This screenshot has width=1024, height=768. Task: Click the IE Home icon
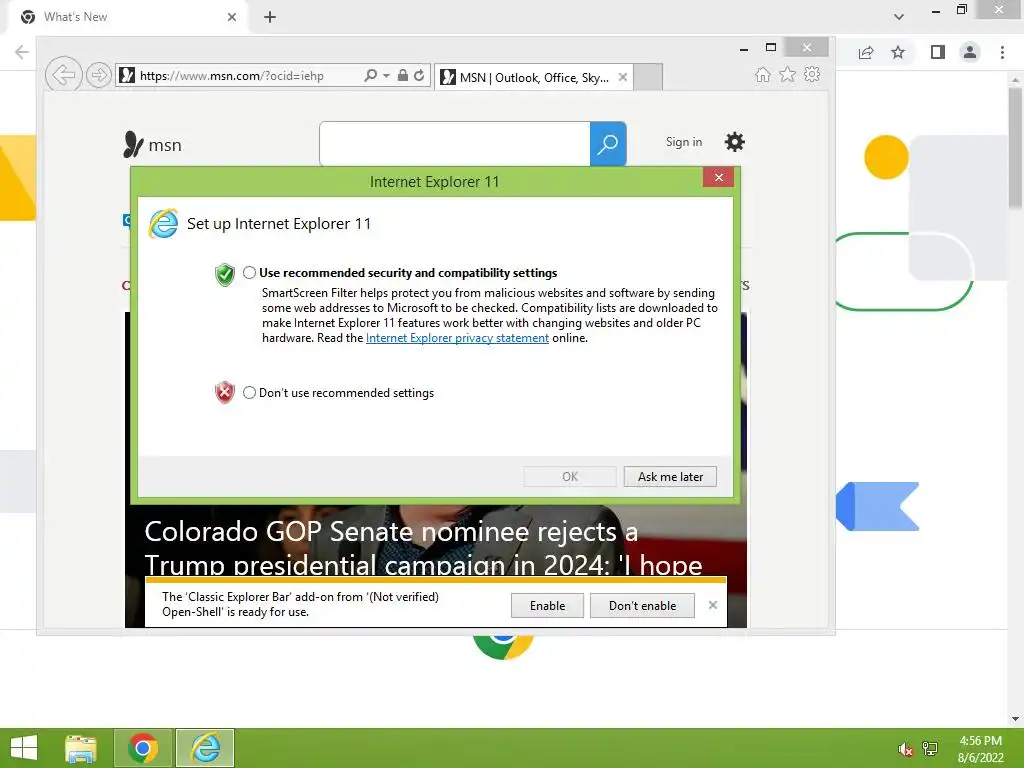point(762,74)
